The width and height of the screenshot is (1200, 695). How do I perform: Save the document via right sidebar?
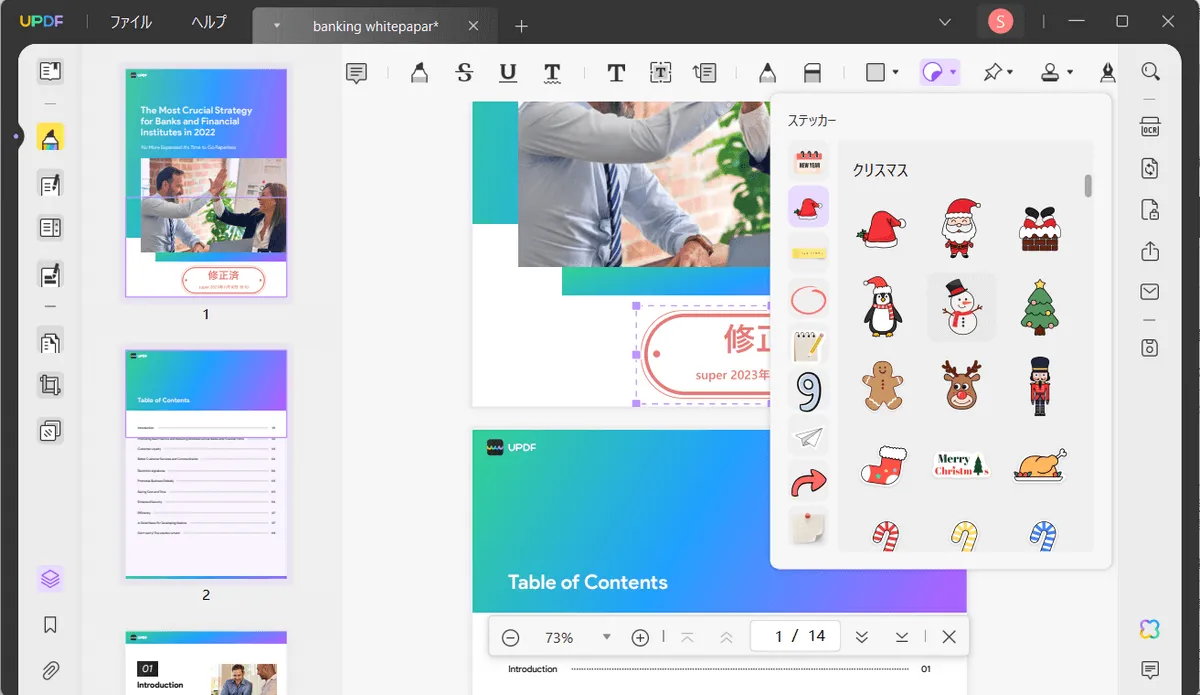pyautogui.click(x=1150, y=348)
